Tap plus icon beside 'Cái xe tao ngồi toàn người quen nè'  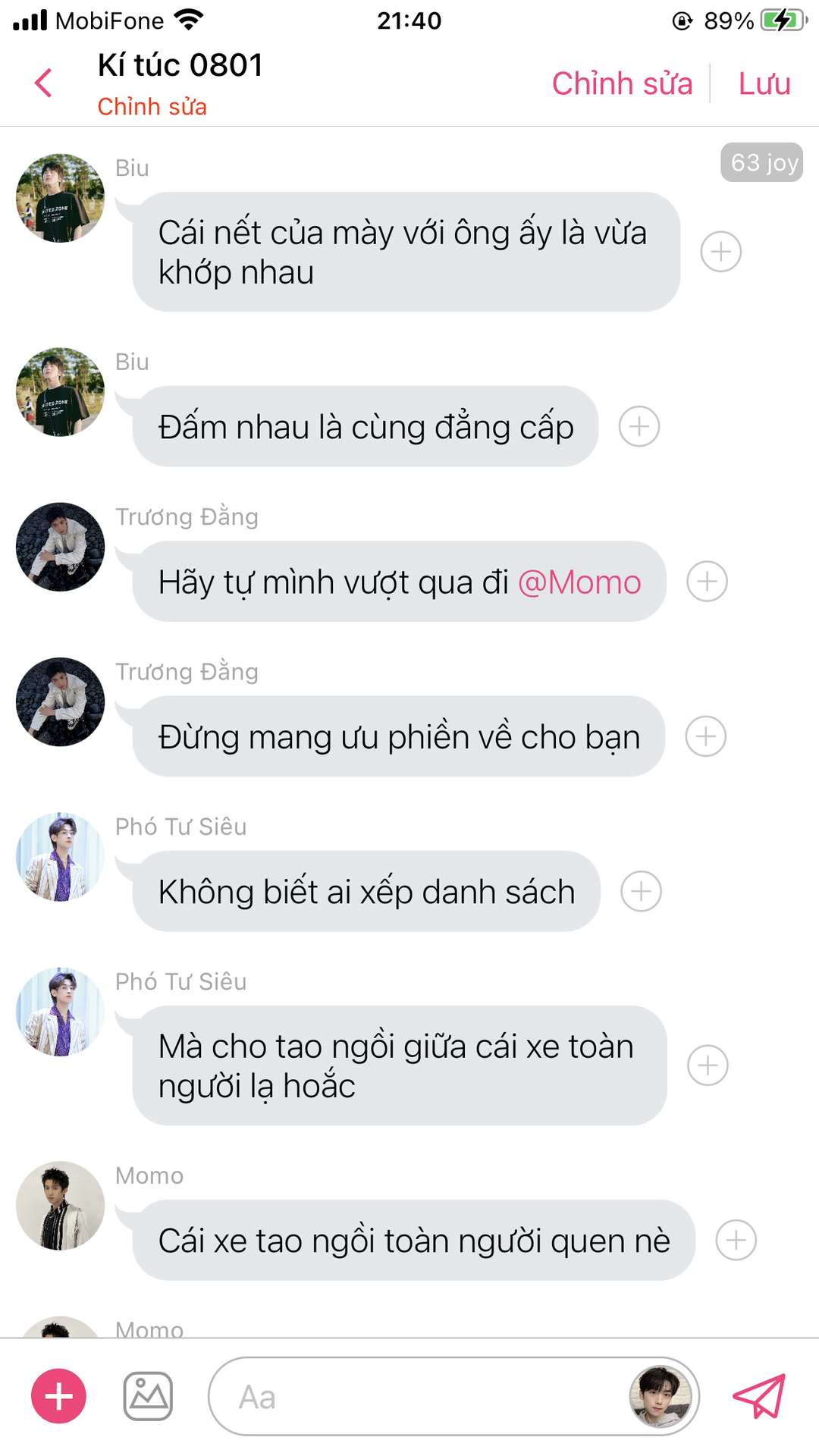click(x=736, y=1240)
